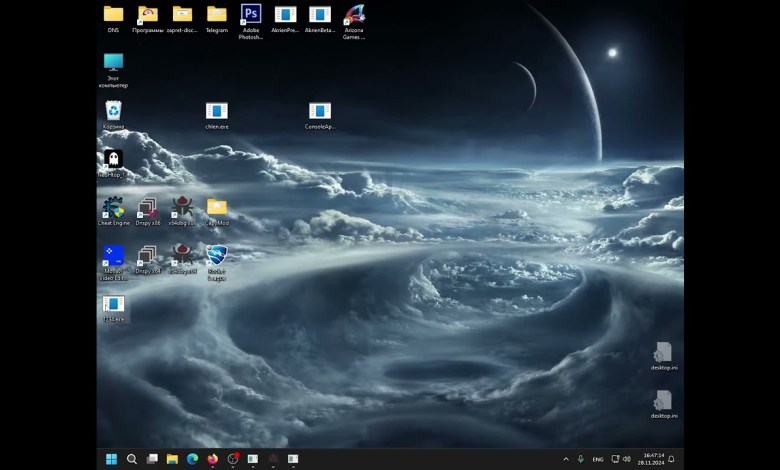Image resolution: width=780 pixels, height=470 pixels.
Task: Switch to console app right of taskbar x64dbg
Action: (x=293, y=459)
